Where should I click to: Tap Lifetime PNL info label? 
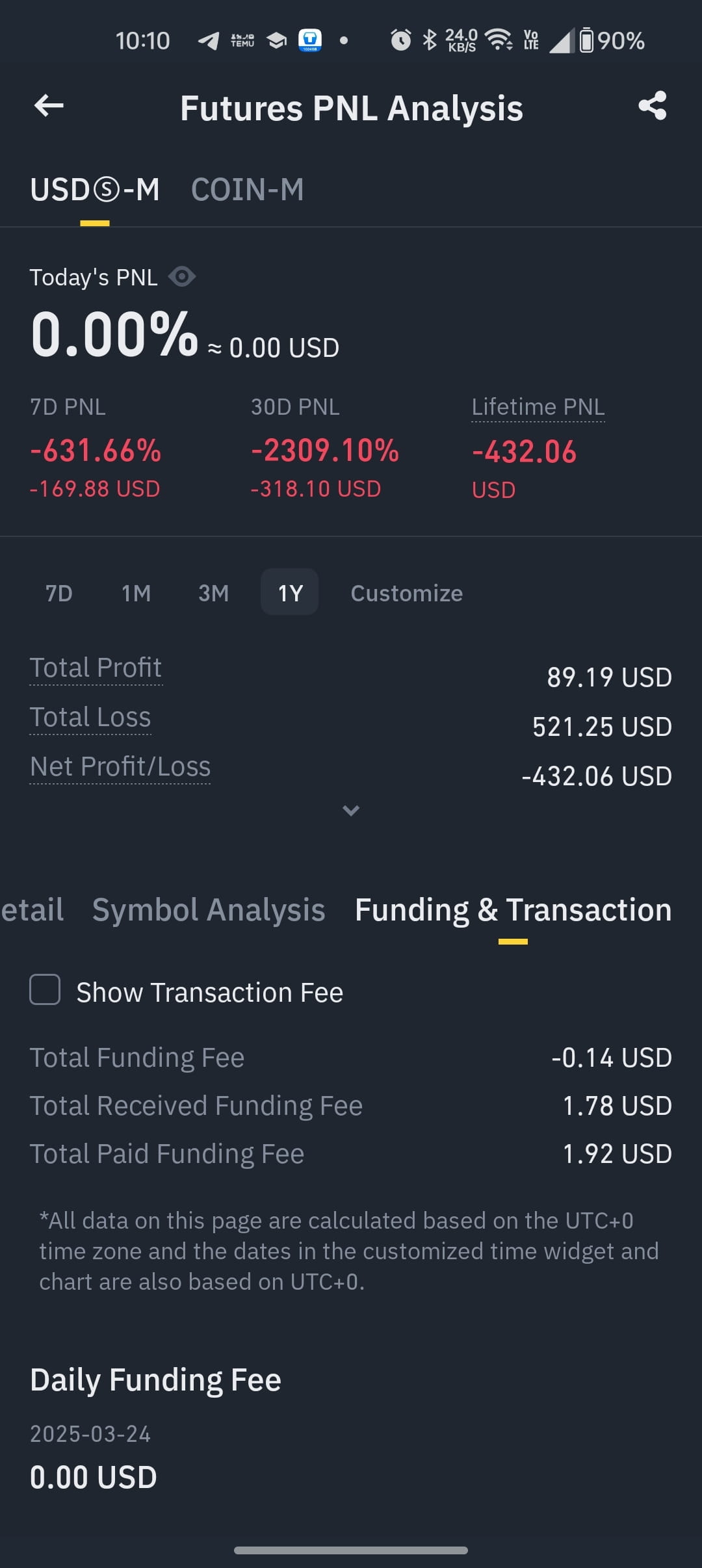[538, 408]
